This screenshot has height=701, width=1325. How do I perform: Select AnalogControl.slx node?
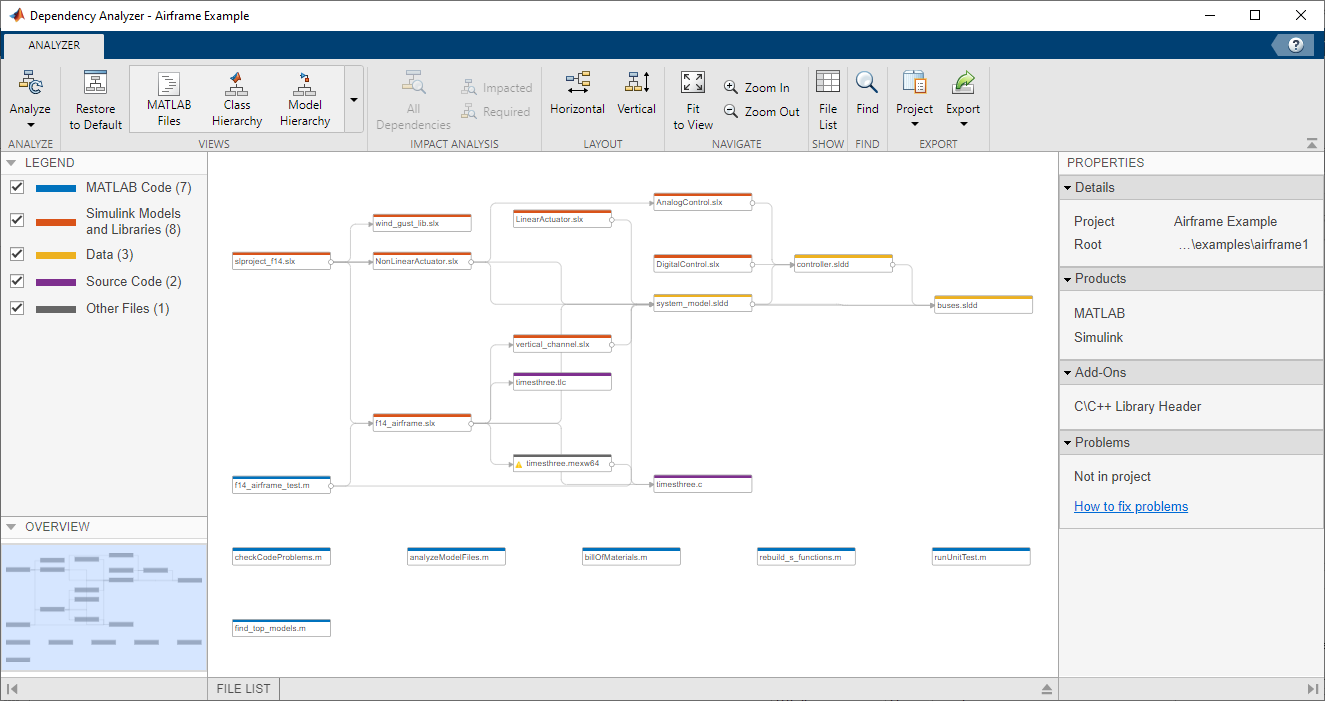pos(702,201)
